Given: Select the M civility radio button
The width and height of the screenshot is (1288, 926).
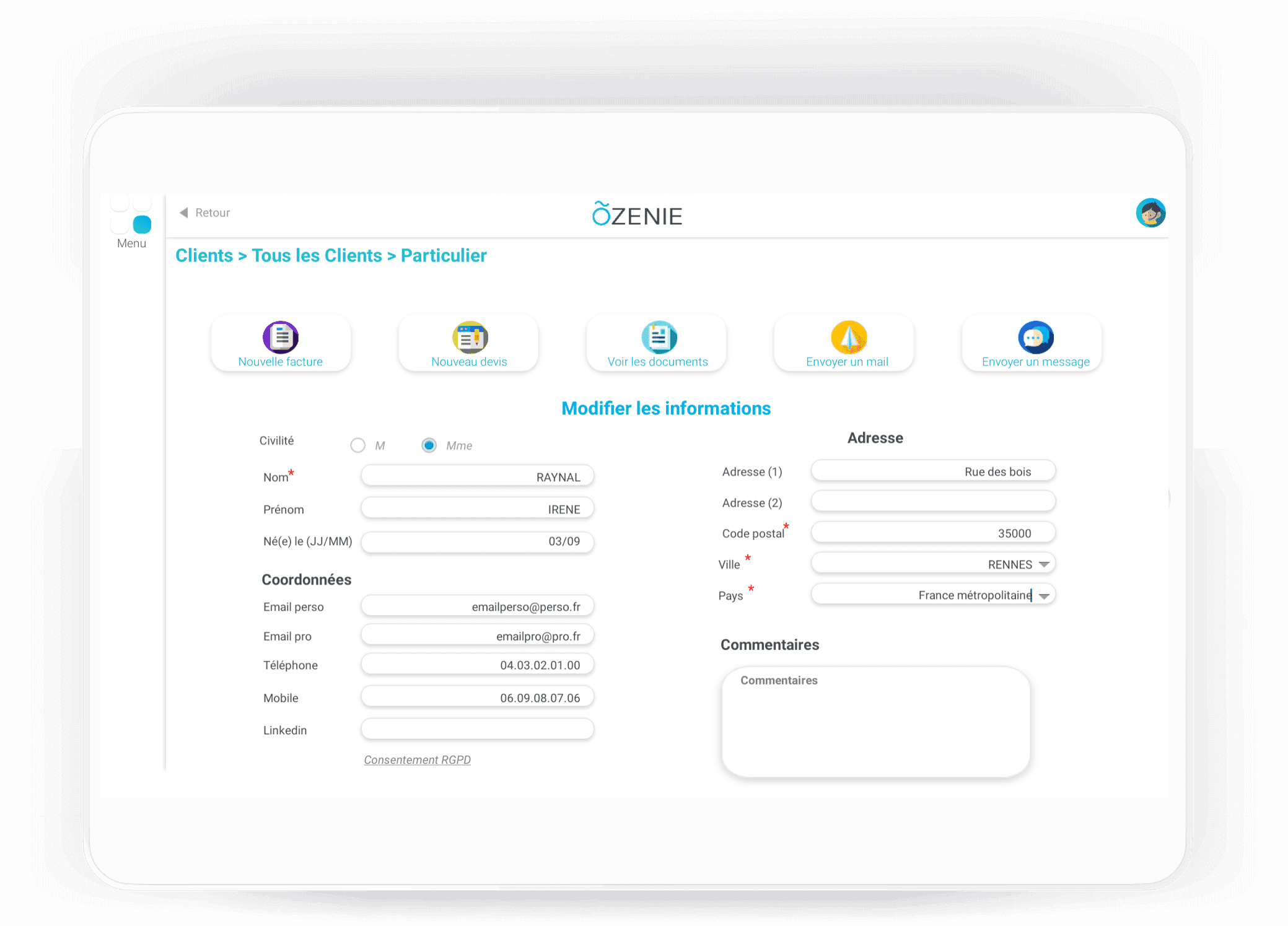Looking at the screenshot, I should click(357, 445).
